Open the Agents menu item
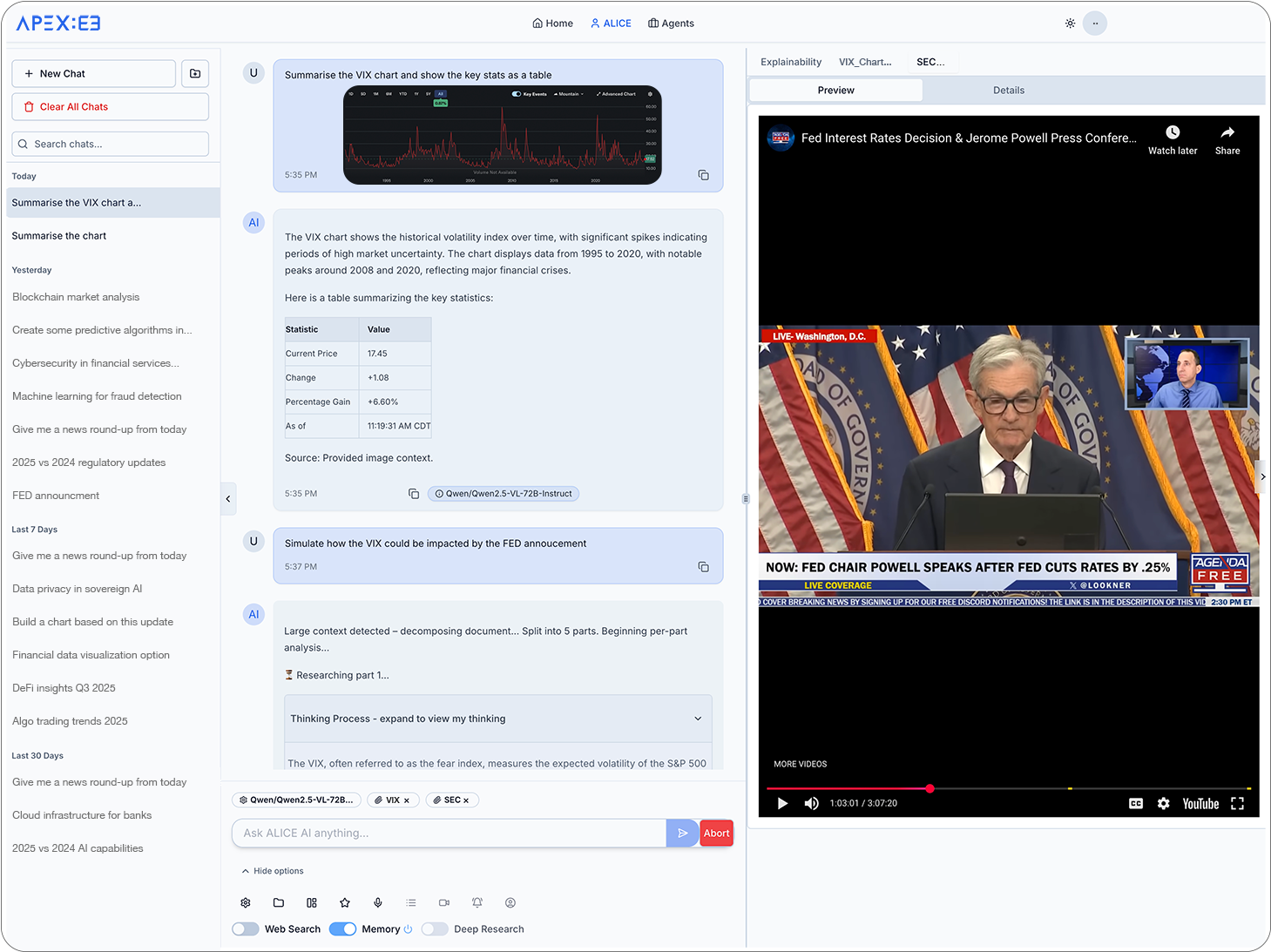Screen dimensions: 1271x952 click(x=671, y=24)
